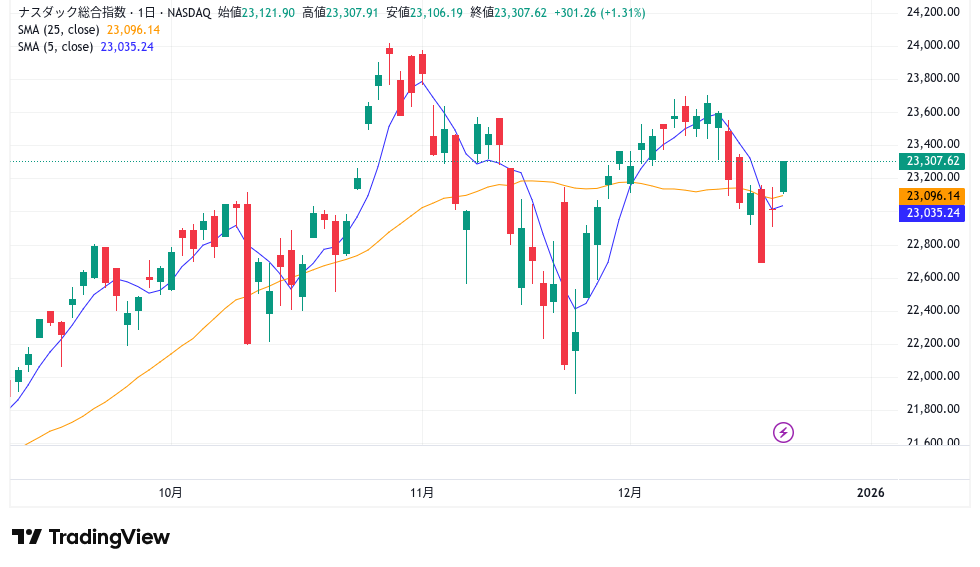
Task: Click the orange 23,096.14 axis label
Action: [933, 196]
